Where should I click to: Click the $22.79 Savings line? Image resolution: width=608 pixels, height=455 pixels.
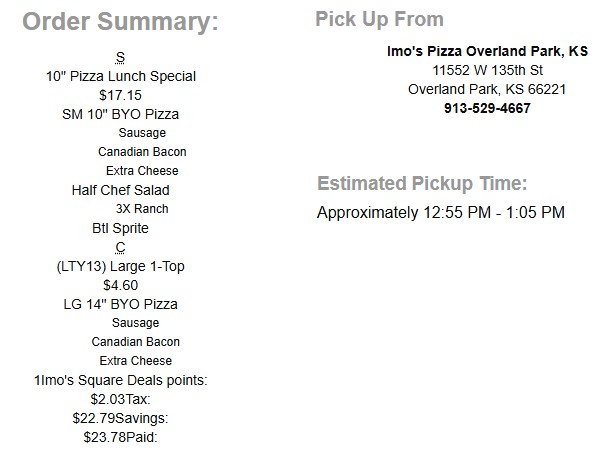120,418
